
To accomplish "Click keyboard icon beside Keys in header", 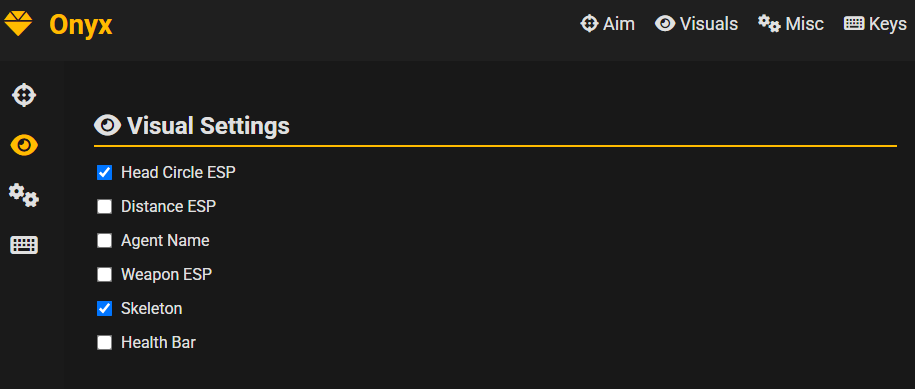I will click(854, 24).
